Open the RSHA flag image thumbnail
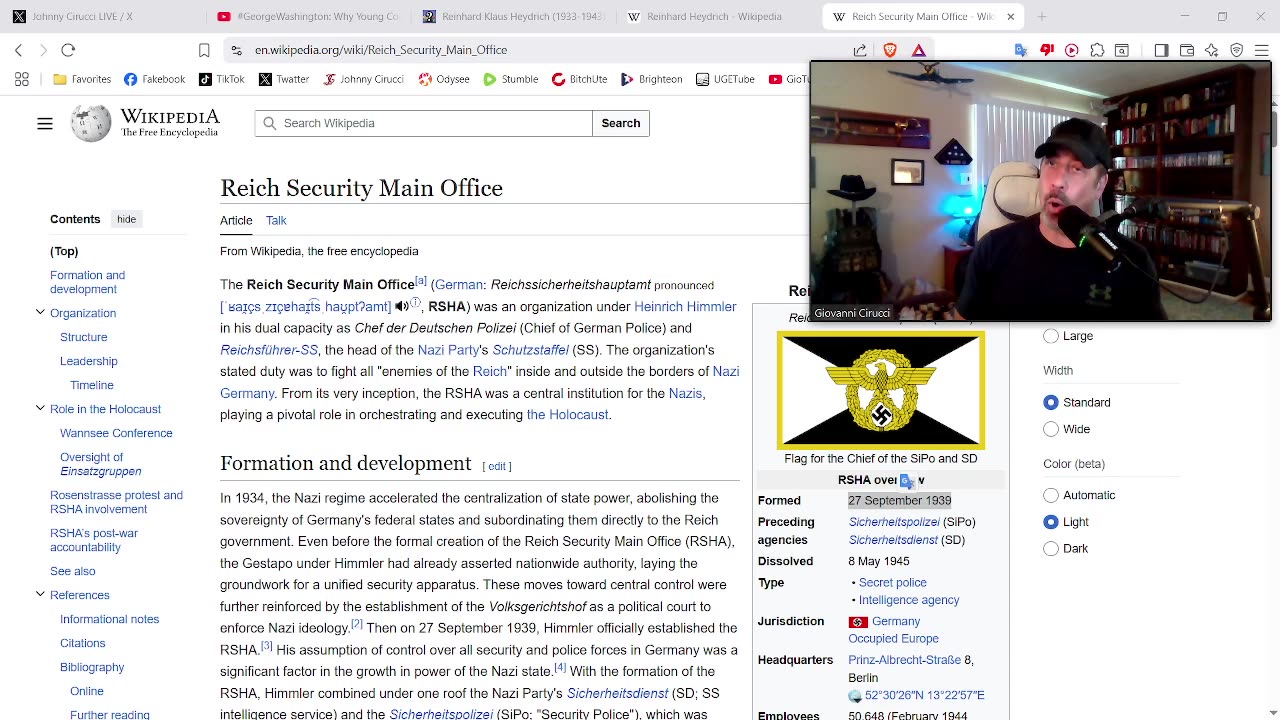 tap(881, 391)
